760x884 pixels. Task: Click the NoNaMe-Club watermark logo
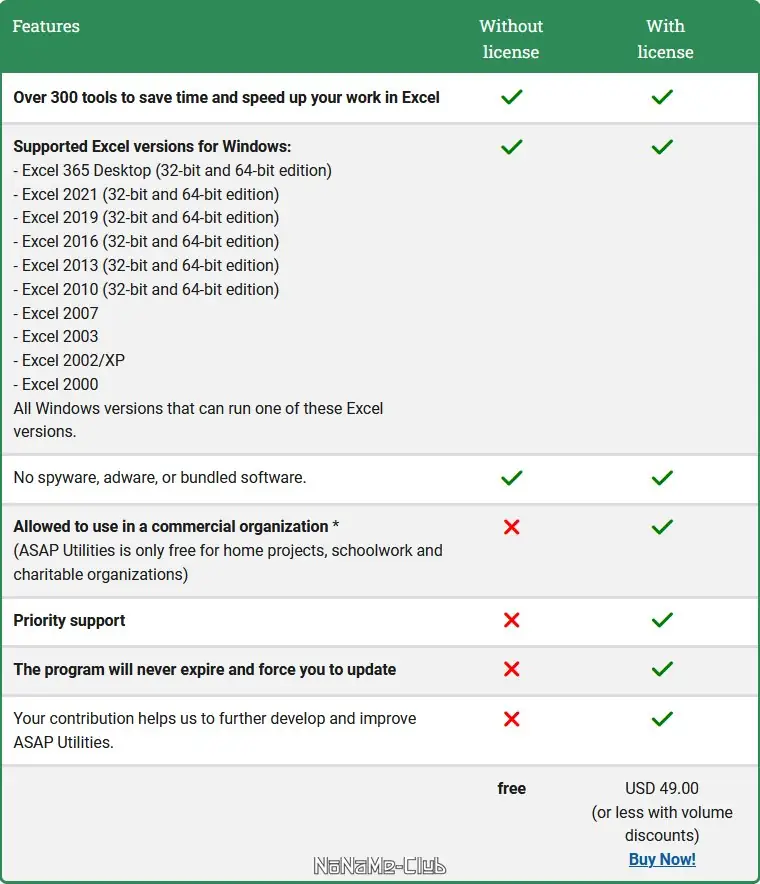tap(380, 866)
